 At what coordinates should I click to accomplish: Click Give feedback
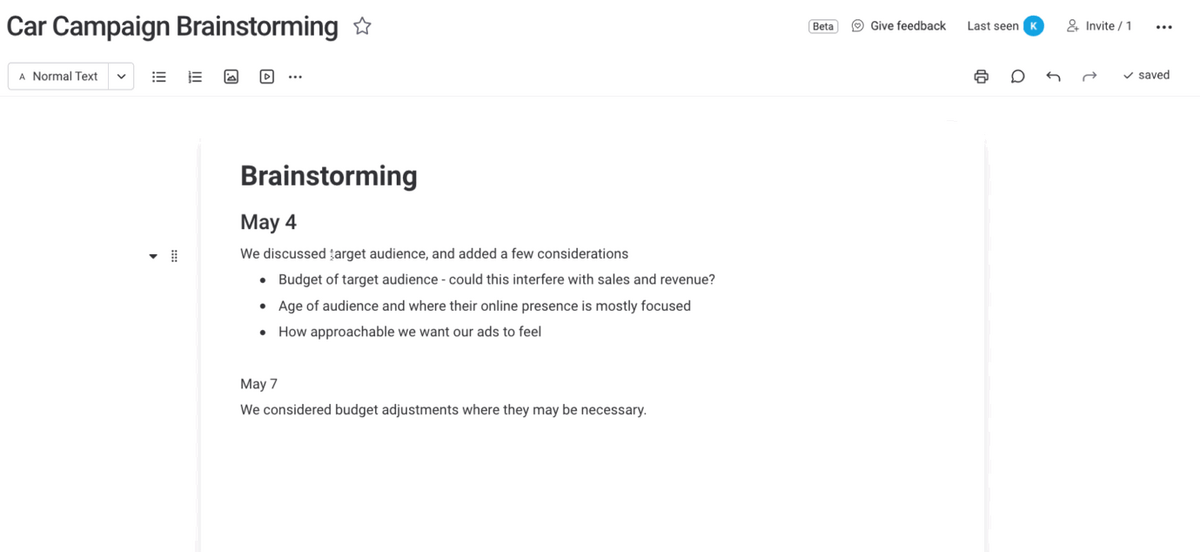[x=898, y=26]
